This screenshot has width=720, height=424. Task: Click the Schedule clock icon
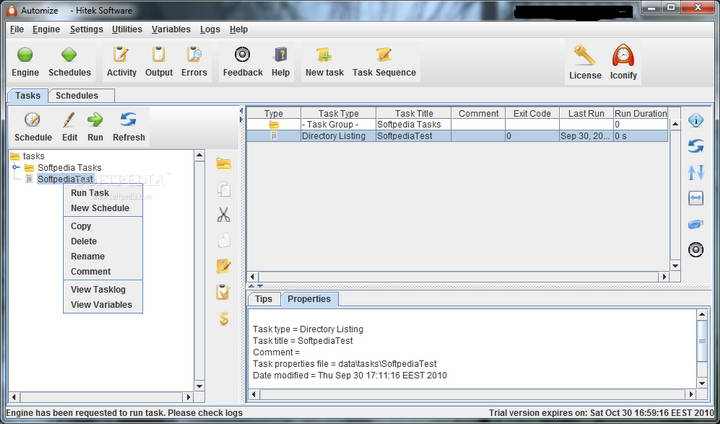point(33,120)
